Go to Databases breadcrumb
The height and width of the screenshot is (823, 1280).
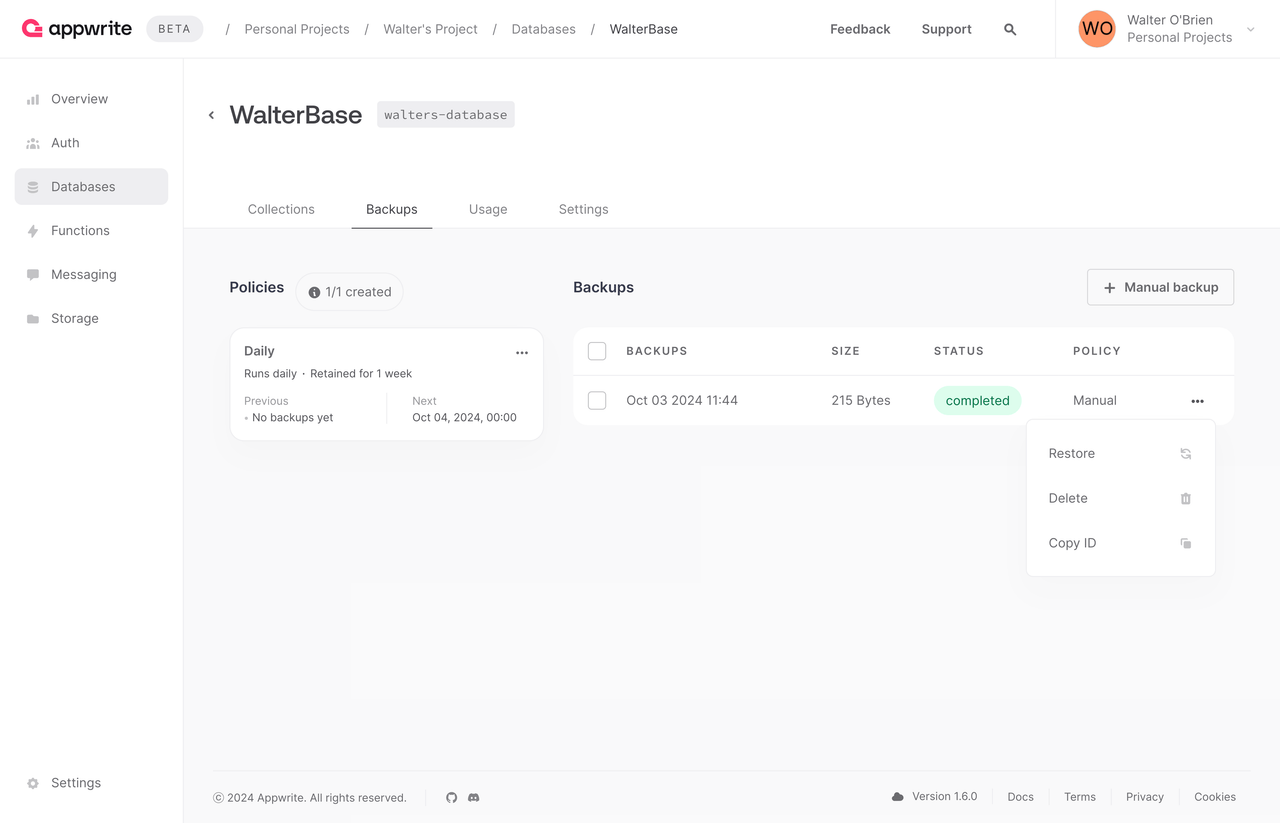(544, 29)
